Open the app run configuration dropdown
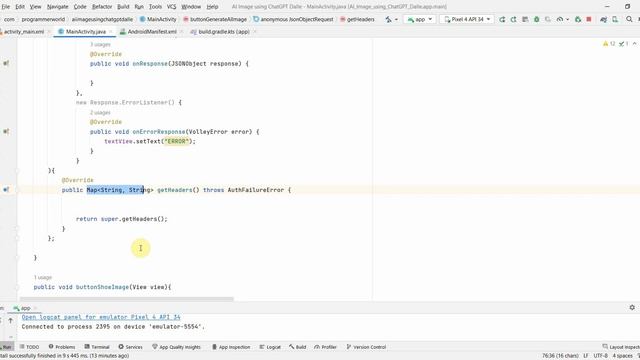 [420, 19]
